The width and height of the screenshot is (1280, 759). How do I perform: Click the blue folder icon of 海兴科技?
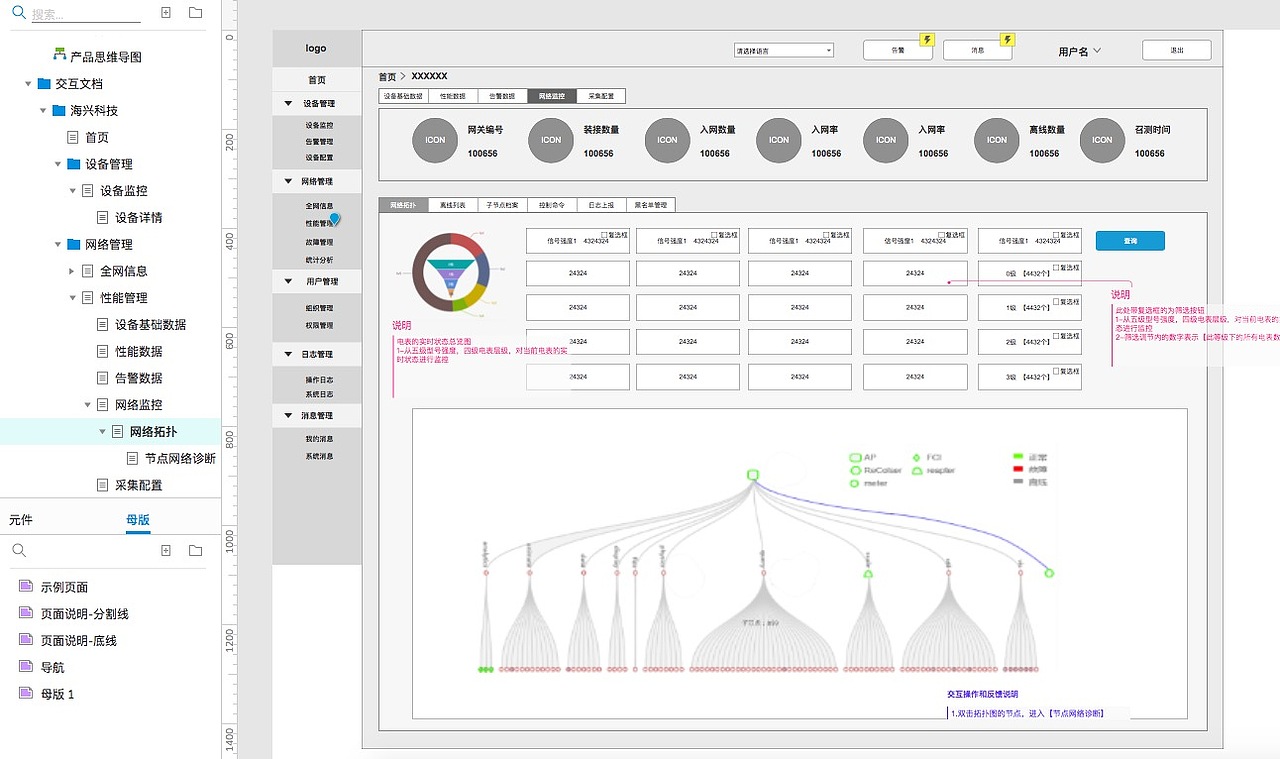pyautogui.click(x=59, y=111)
